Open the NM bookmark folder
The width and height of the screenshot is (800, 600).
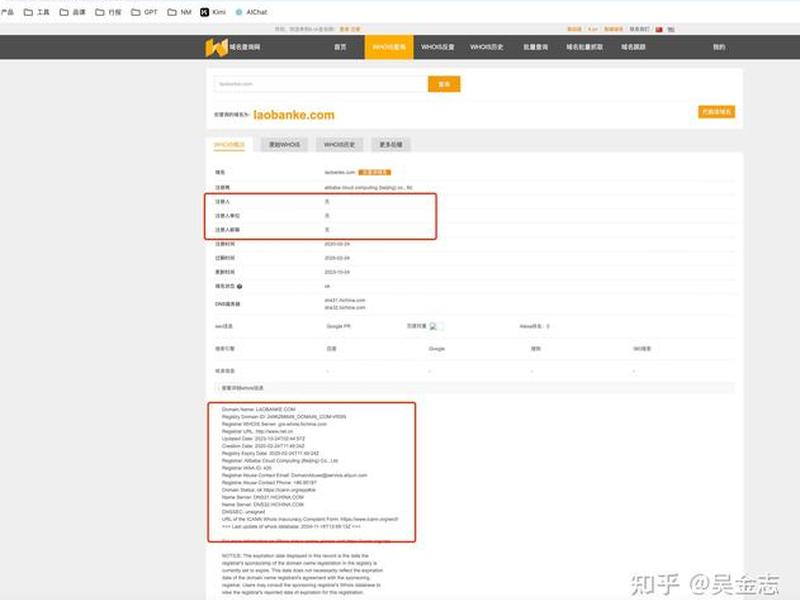[180, 12]
